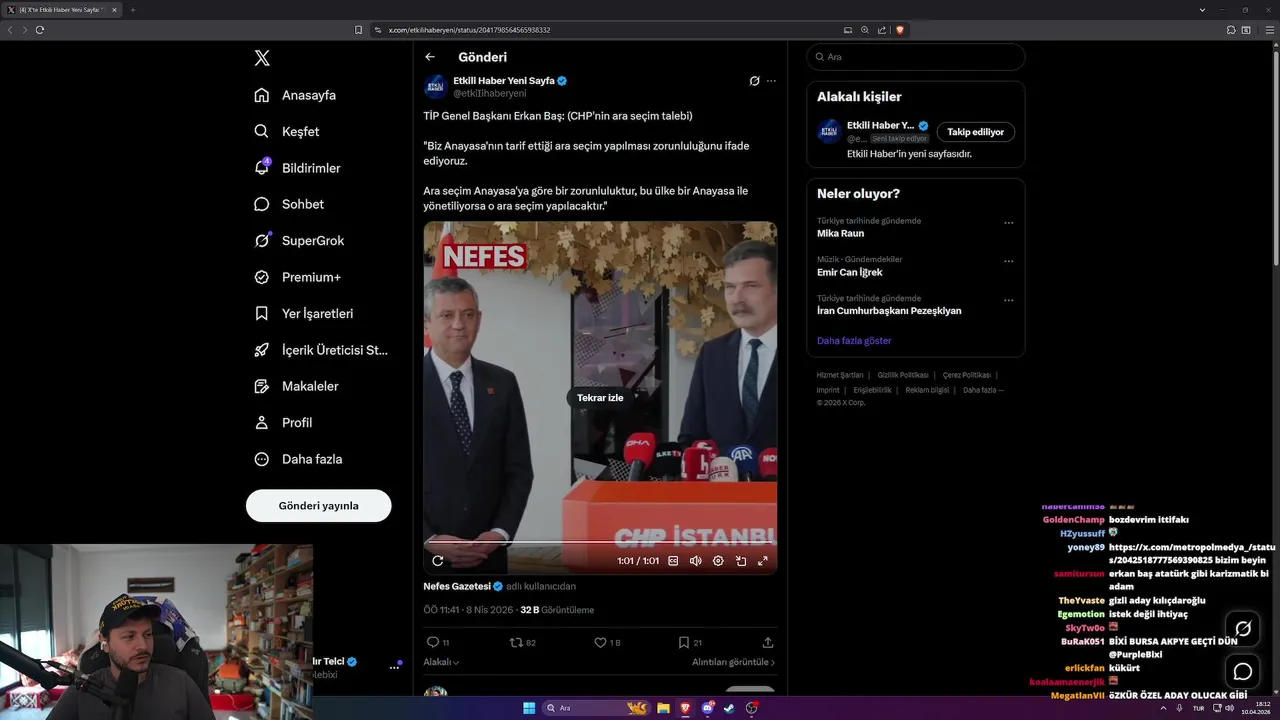The height and width of the screenshot is (720, 1280).
Task: Open the Hizmet Şartları footer link
Action: [x=840, y=375]
